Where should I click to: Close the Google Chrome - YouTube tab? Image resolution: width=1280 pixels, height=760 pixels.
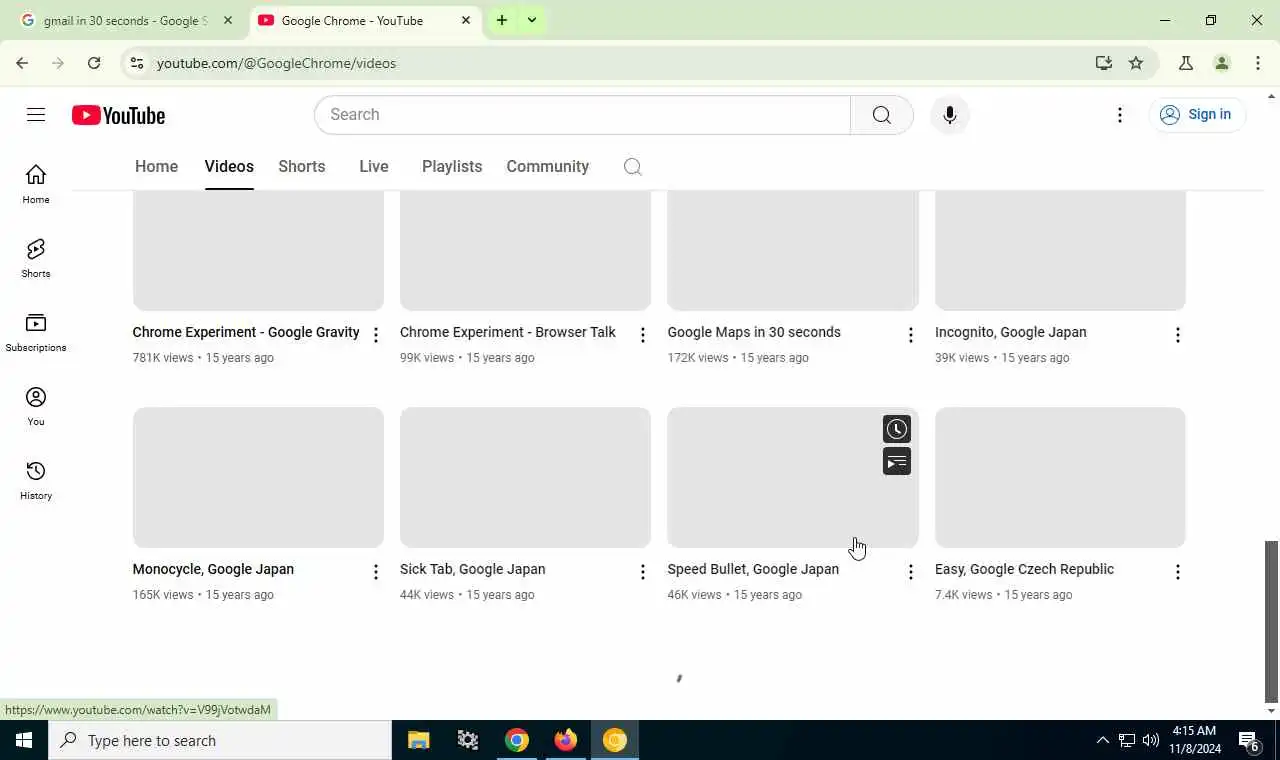pos(465,20)
